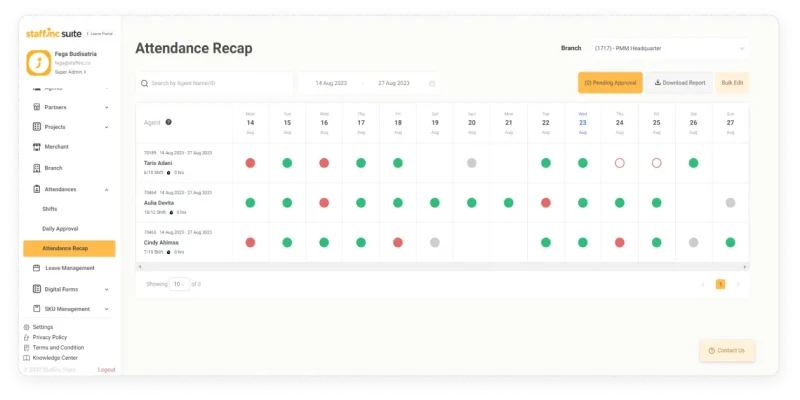Open the Daily Approval submenu item
This screenshot has height=400, width=800.
click(x=60, y=229)
